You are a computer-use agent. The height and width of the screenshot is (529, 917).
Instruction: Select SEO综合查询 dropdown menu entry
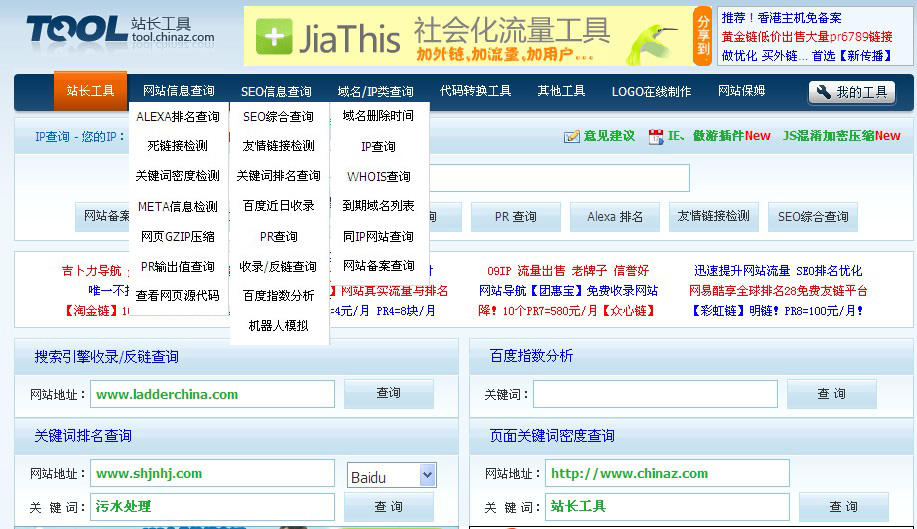pyautogui.click(x=278, y=116)
